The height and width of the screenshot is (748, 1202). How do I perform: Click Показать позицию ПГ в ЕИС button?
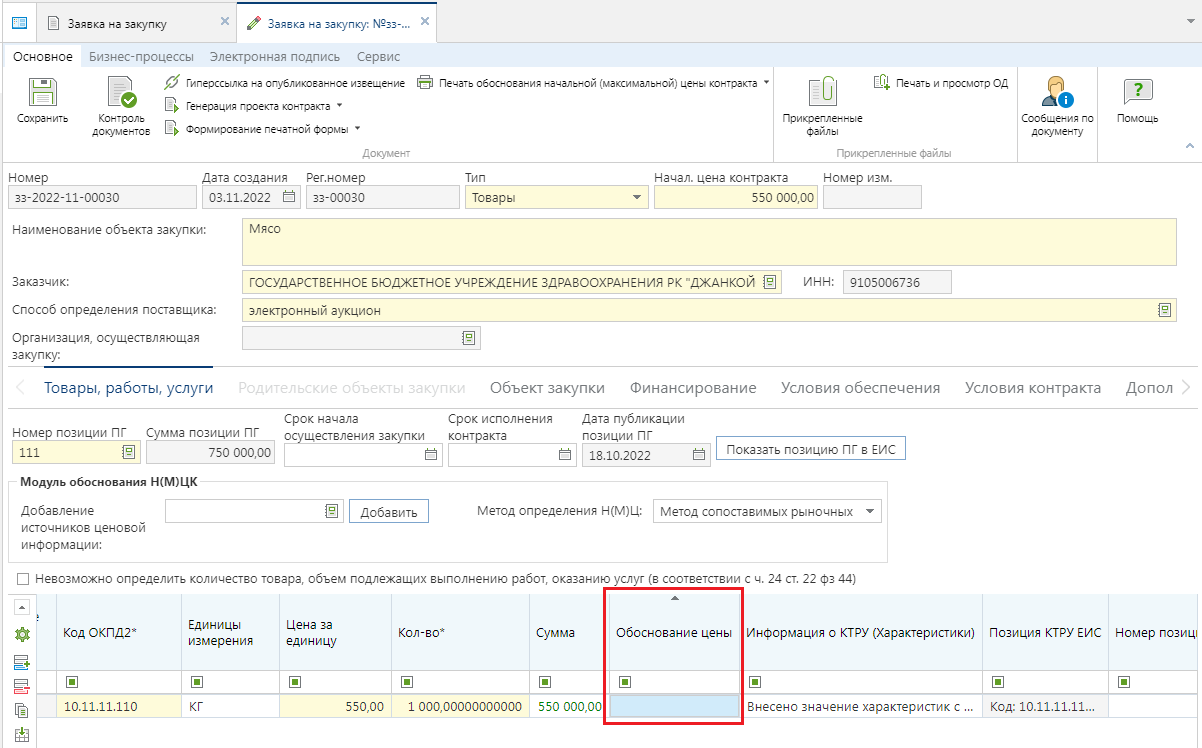(811, 450)
